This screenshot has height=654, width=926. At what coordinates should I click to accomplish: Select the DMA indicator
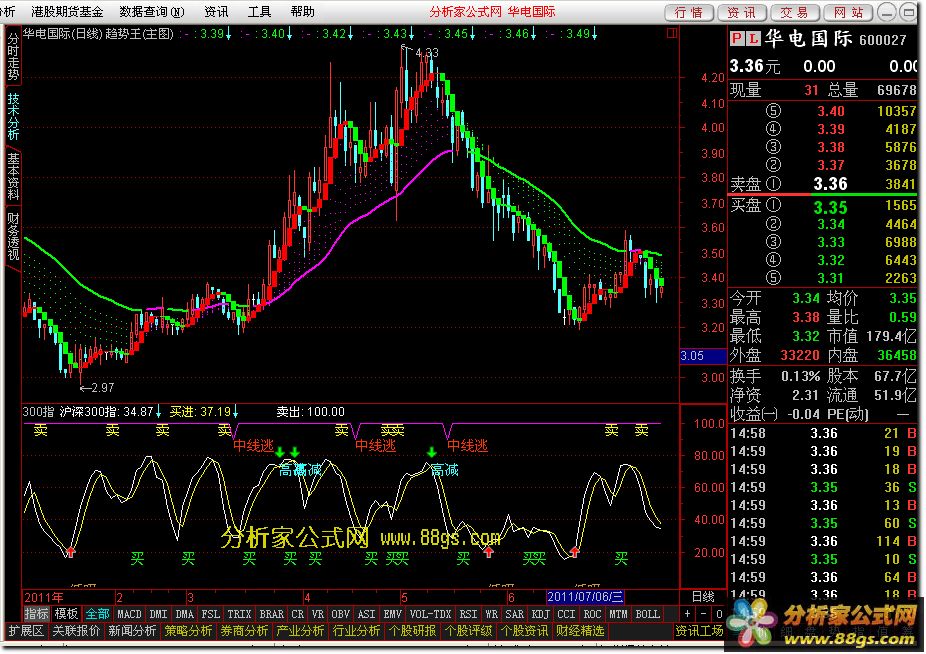pos(185,614)
